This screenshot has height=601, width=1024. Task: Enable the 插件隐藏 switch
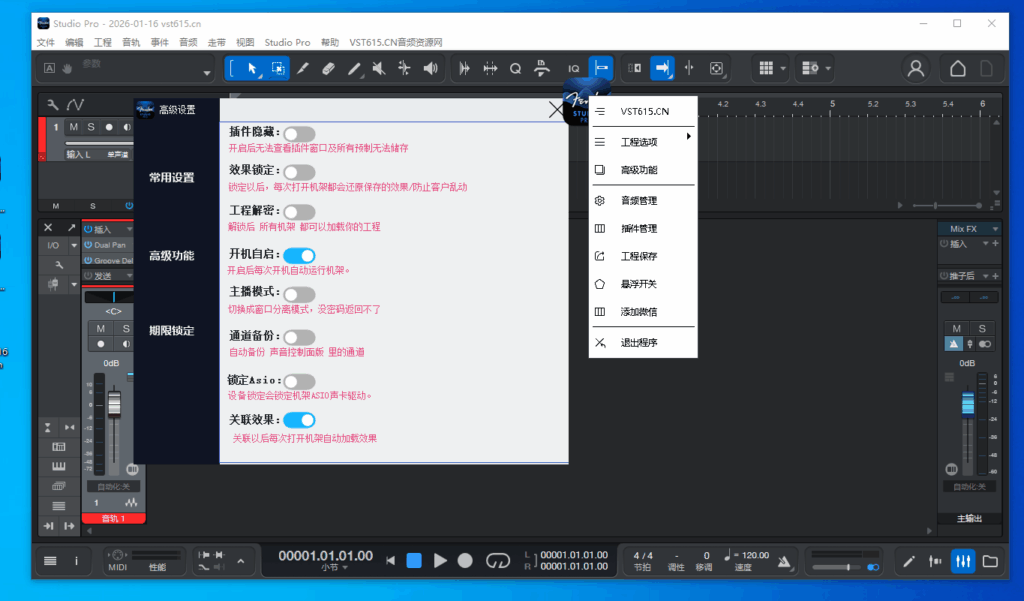[x=299, y=132]
